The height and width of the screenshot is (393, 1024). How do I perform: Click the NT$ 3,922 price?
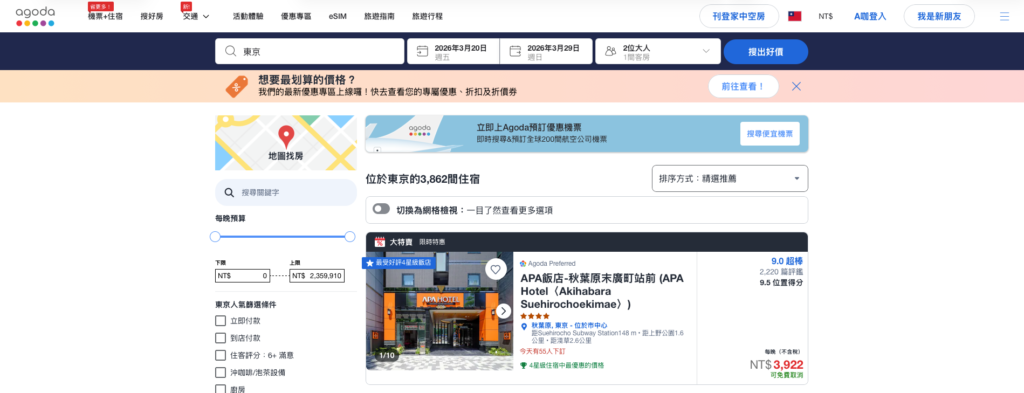(x=776, y=365)
